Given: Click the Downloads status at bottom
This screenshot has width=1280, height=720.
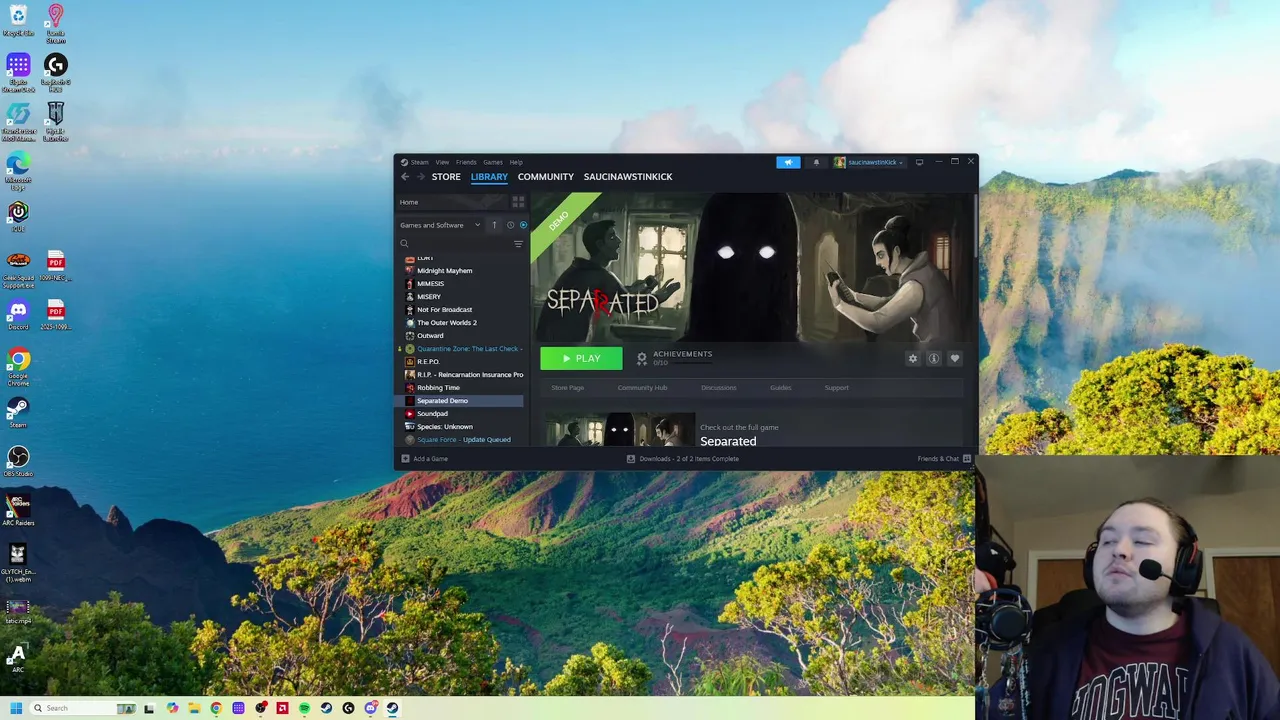Looking at the screenshot, I should [x=683, y=459].
